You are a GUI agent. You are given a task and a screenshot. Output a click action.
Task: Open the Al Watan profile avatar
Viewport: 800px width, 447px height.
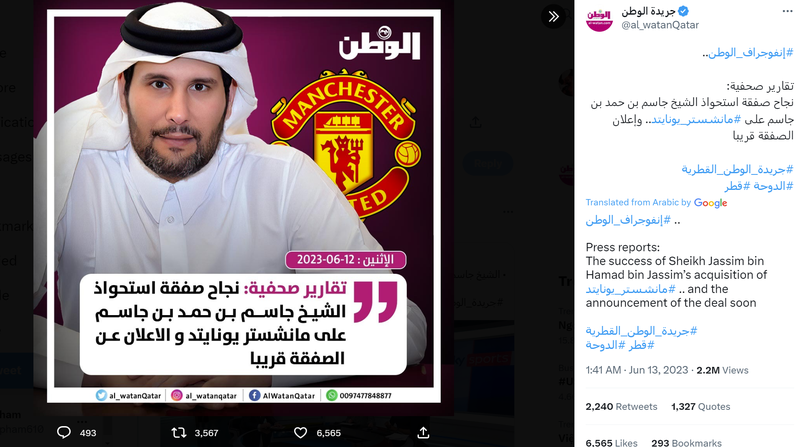point(599,18)
